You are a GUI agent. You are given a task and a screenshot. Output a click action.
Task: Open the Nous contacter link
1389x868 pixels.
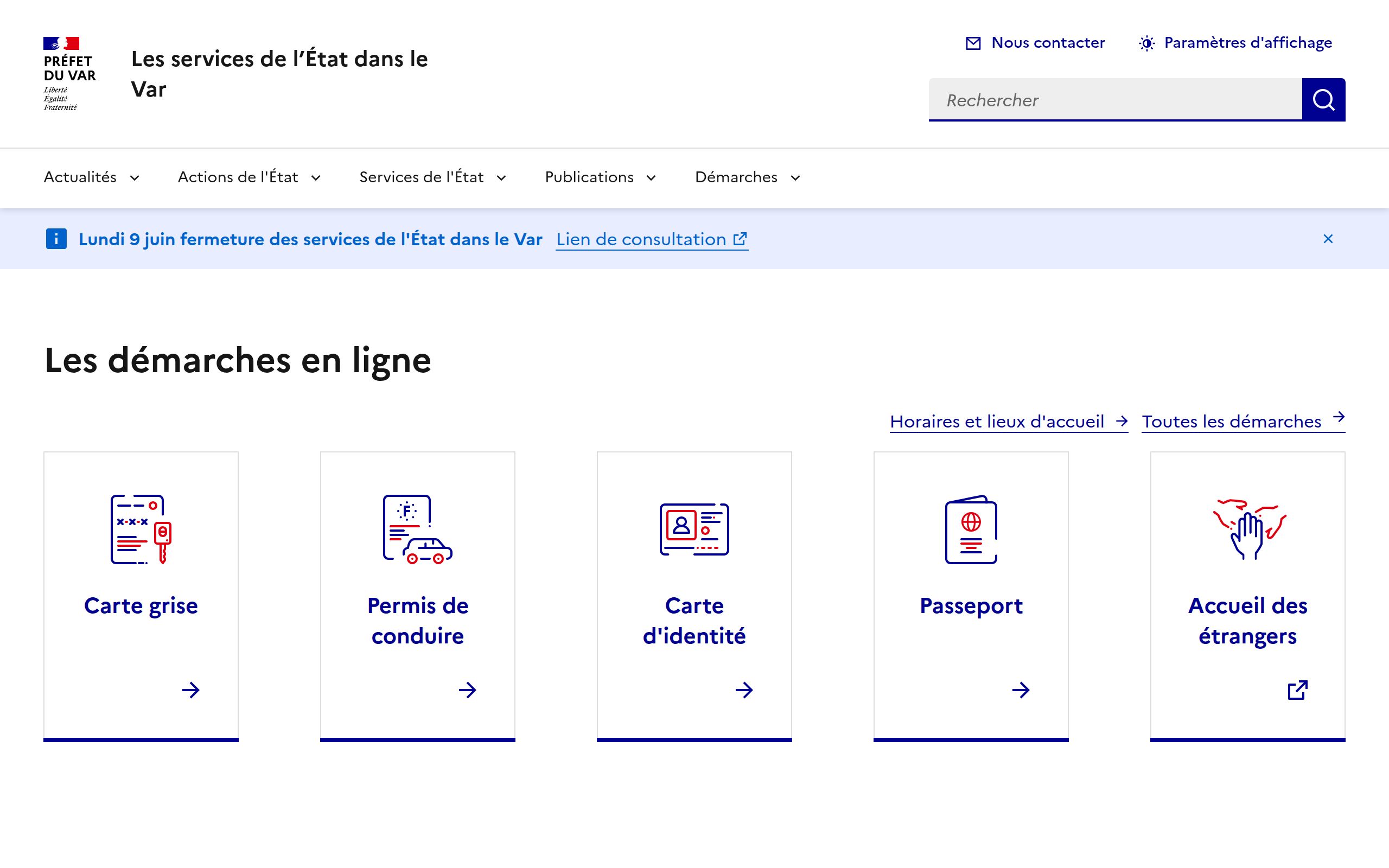1035,43
